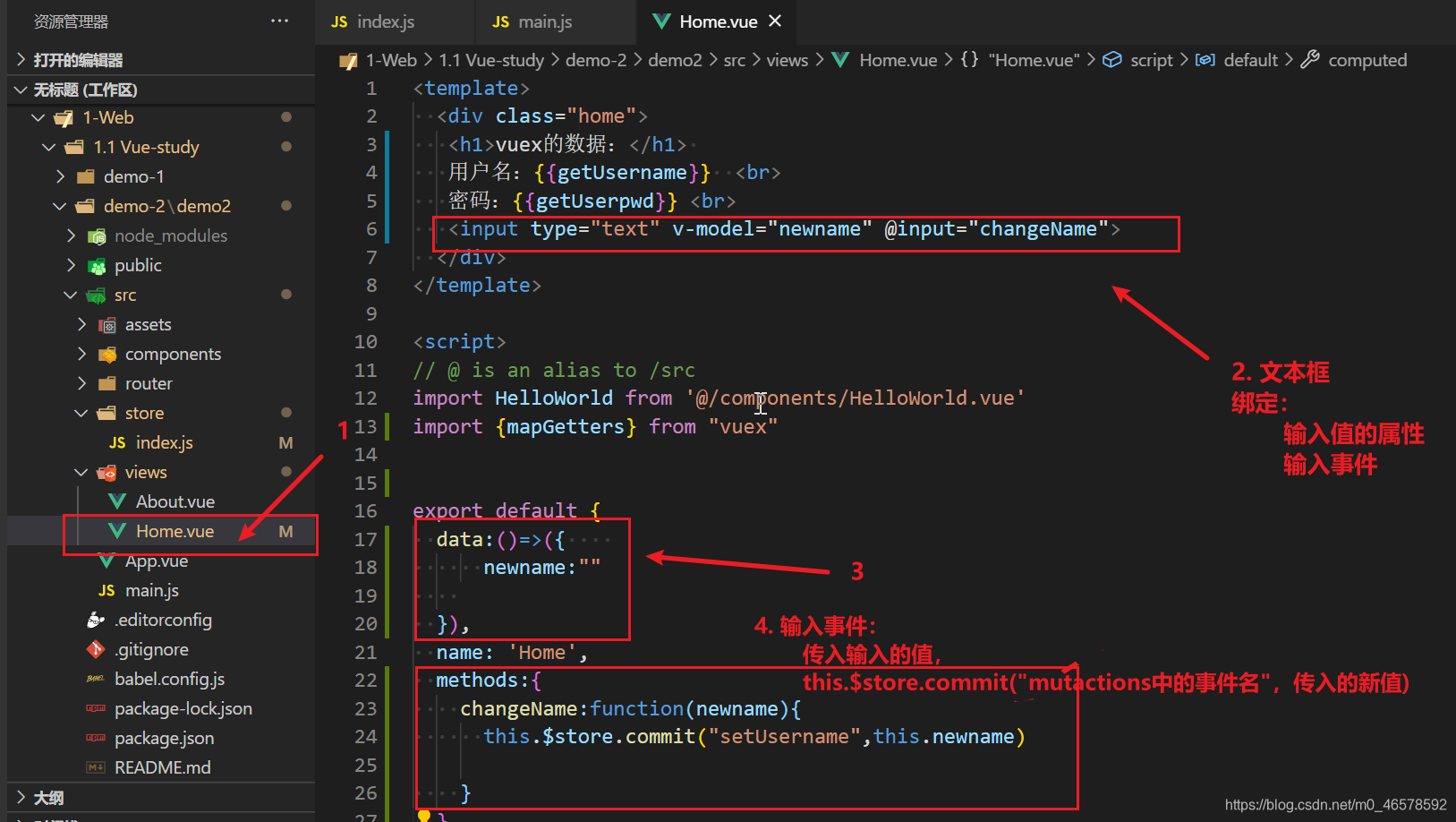Click the README.md markdown icon
The width and height of the screenshot is (1456, 822).
[x=96, y=767]
